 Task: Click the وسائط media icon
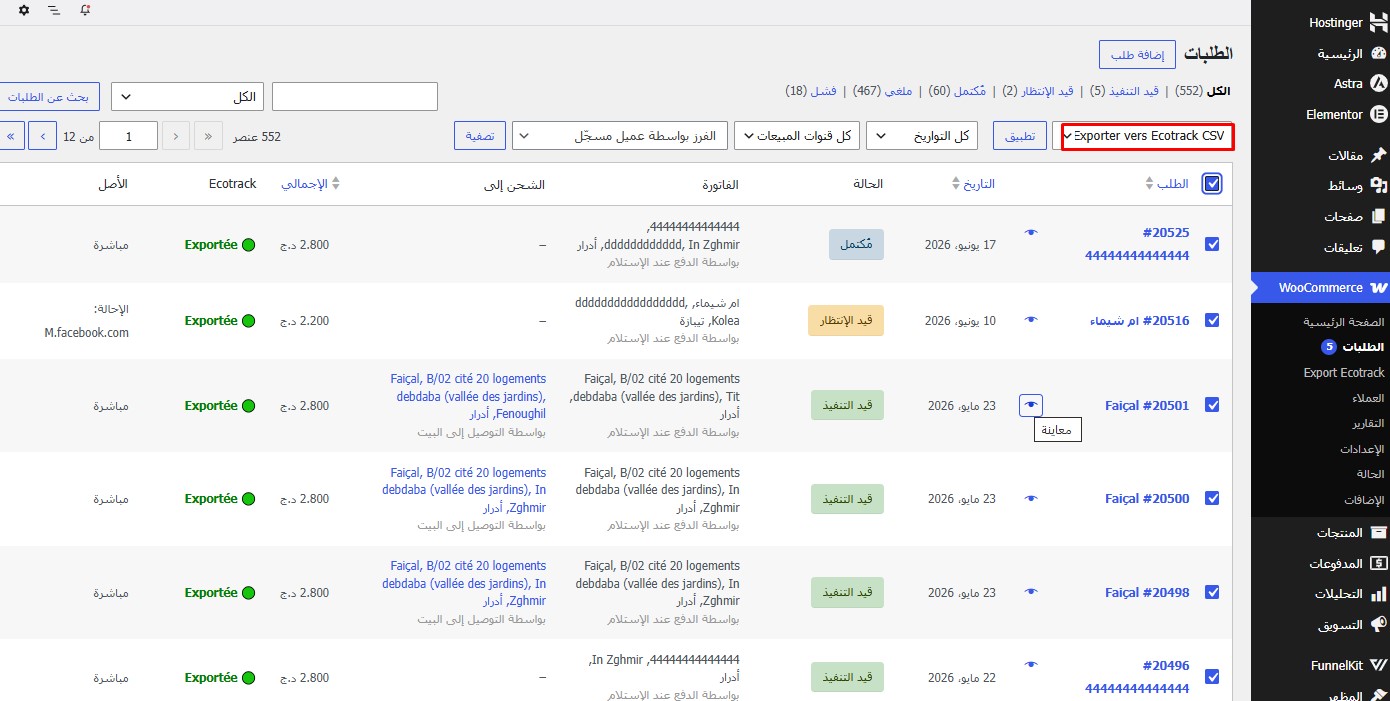coord(1378,185)
